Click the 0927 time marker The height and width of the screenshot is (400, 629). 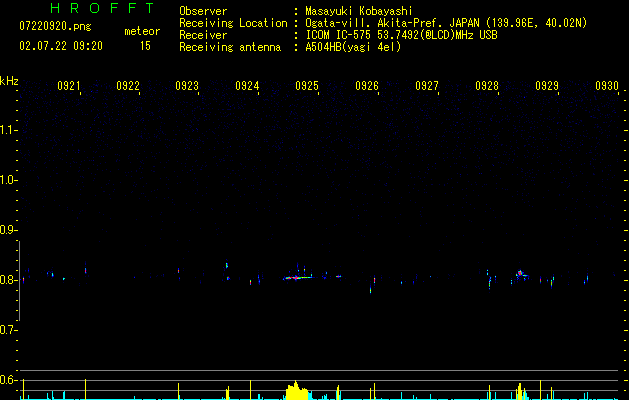pos(427,86)
